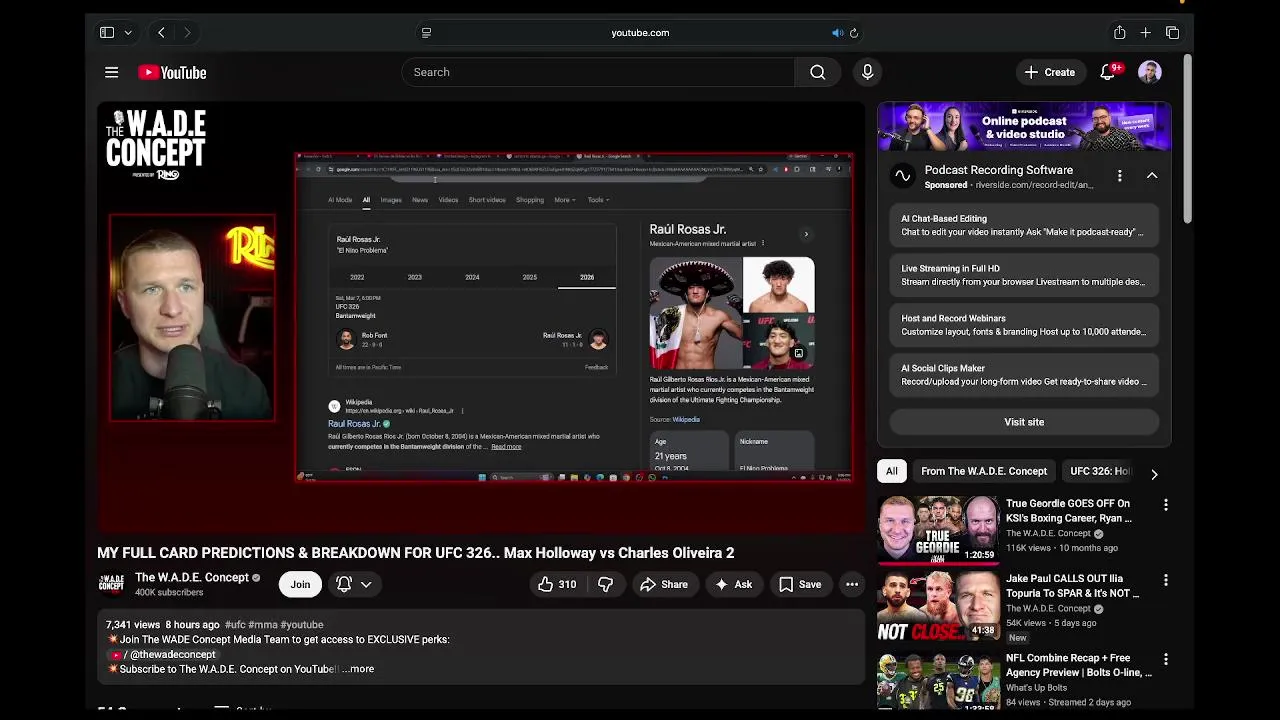
Task: Select the UFC 326 filter chip
Action: pos(1100,471)
